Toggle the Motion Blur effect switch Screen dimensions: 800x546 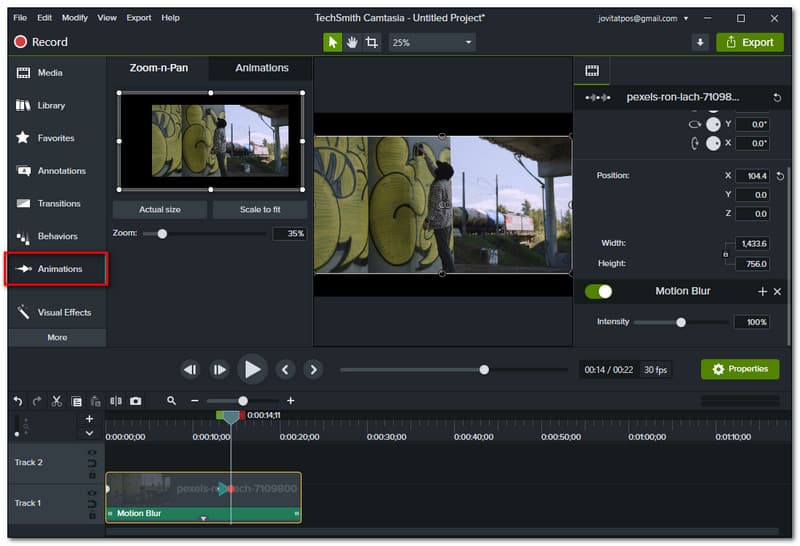(599, 291)
